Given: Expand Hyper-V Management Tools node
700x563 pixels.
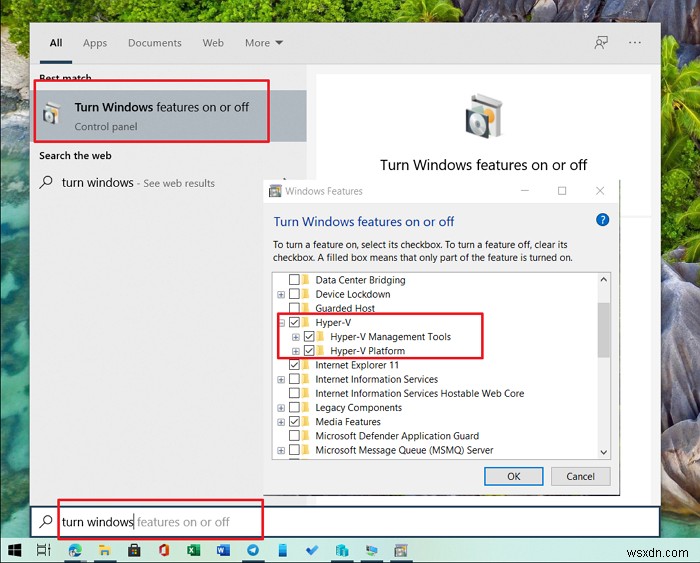Looking at the screenshot, I should coord(296,337).
